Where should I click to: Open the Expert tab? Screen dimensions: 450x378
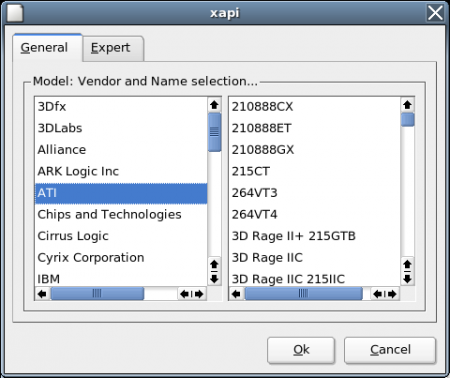(113, 48)
